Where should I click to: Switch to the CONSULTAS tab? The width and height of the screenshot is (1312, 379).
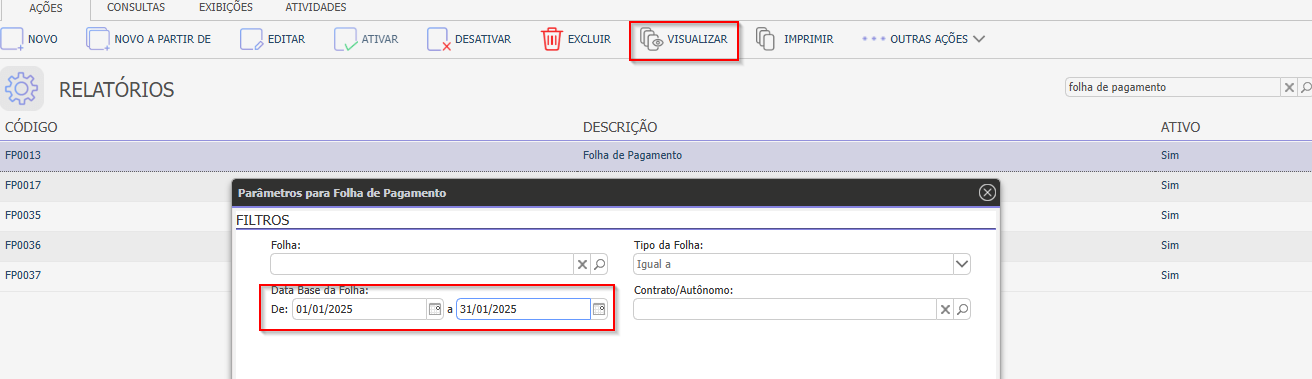click(x=136, y=7)
